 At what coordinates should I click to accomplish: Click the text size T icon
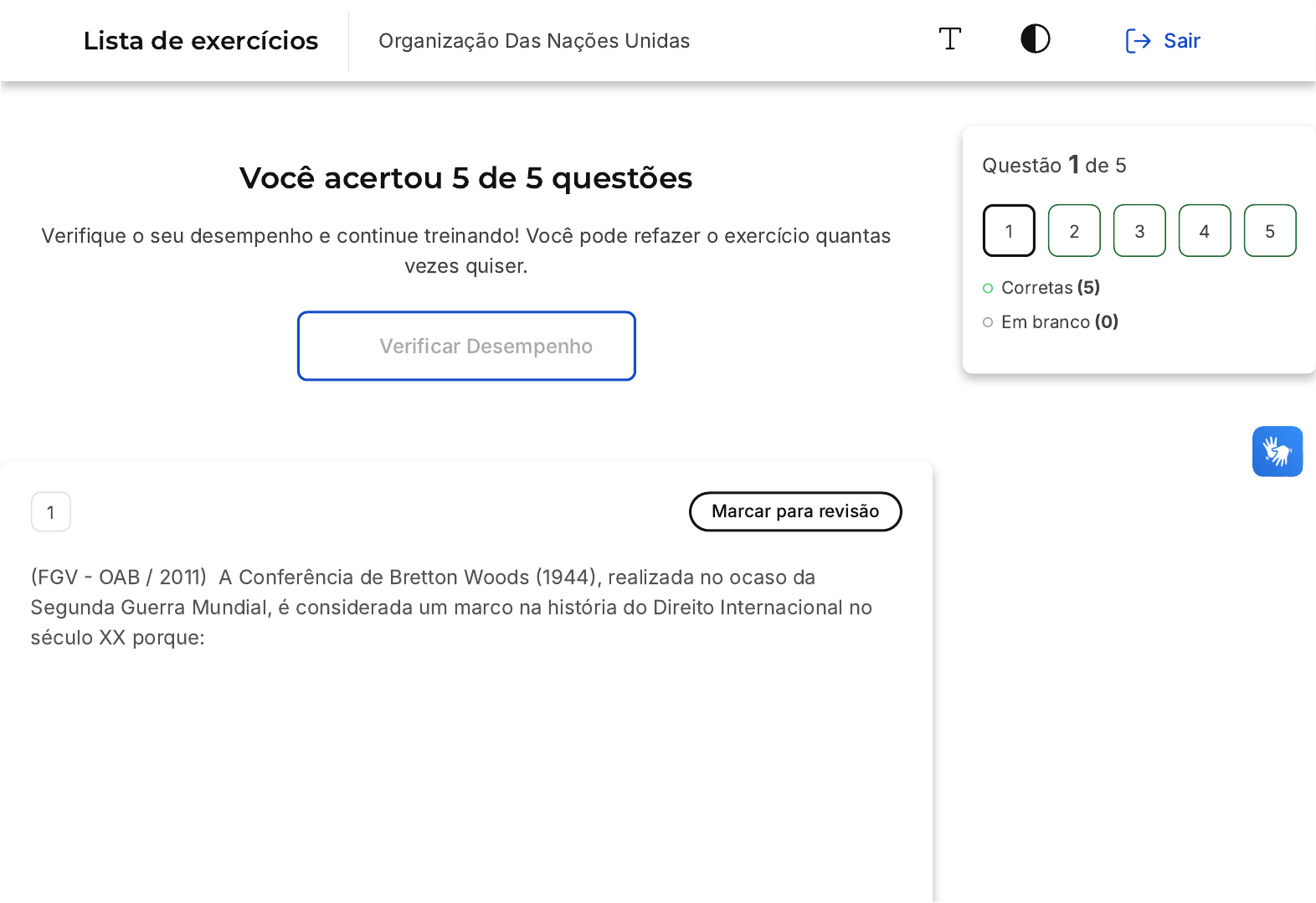coord(949,39)
